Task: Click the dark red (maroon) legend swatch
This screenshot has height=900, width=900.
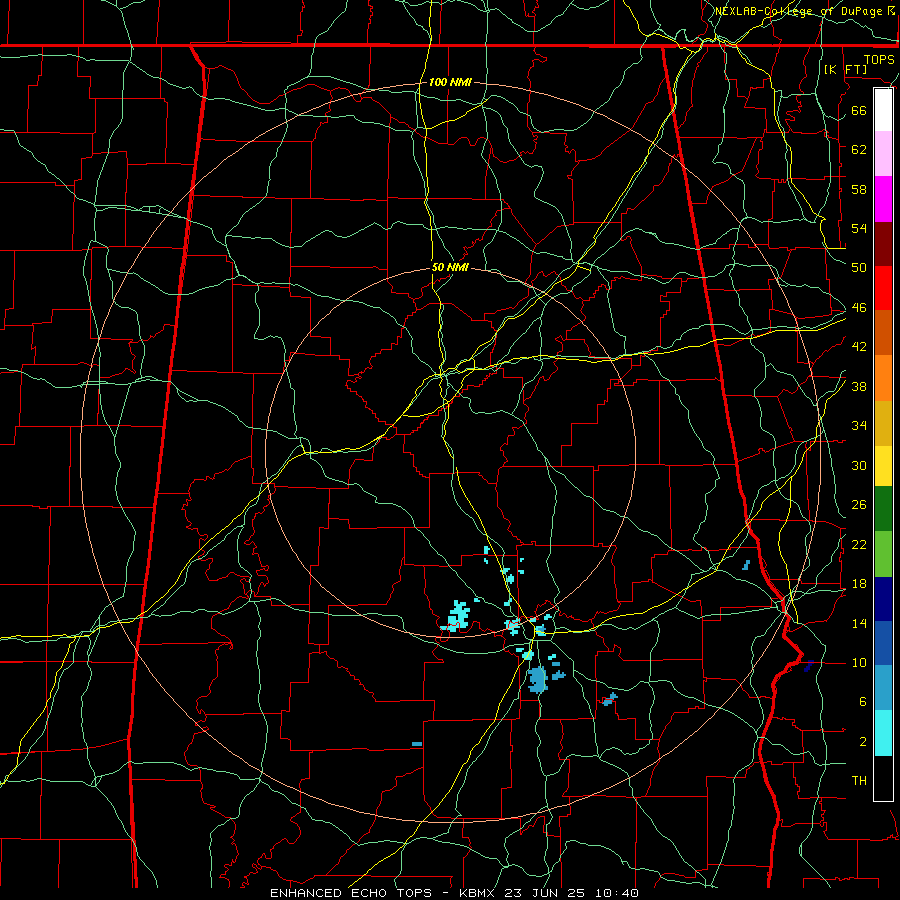Action: click(883, 244)
